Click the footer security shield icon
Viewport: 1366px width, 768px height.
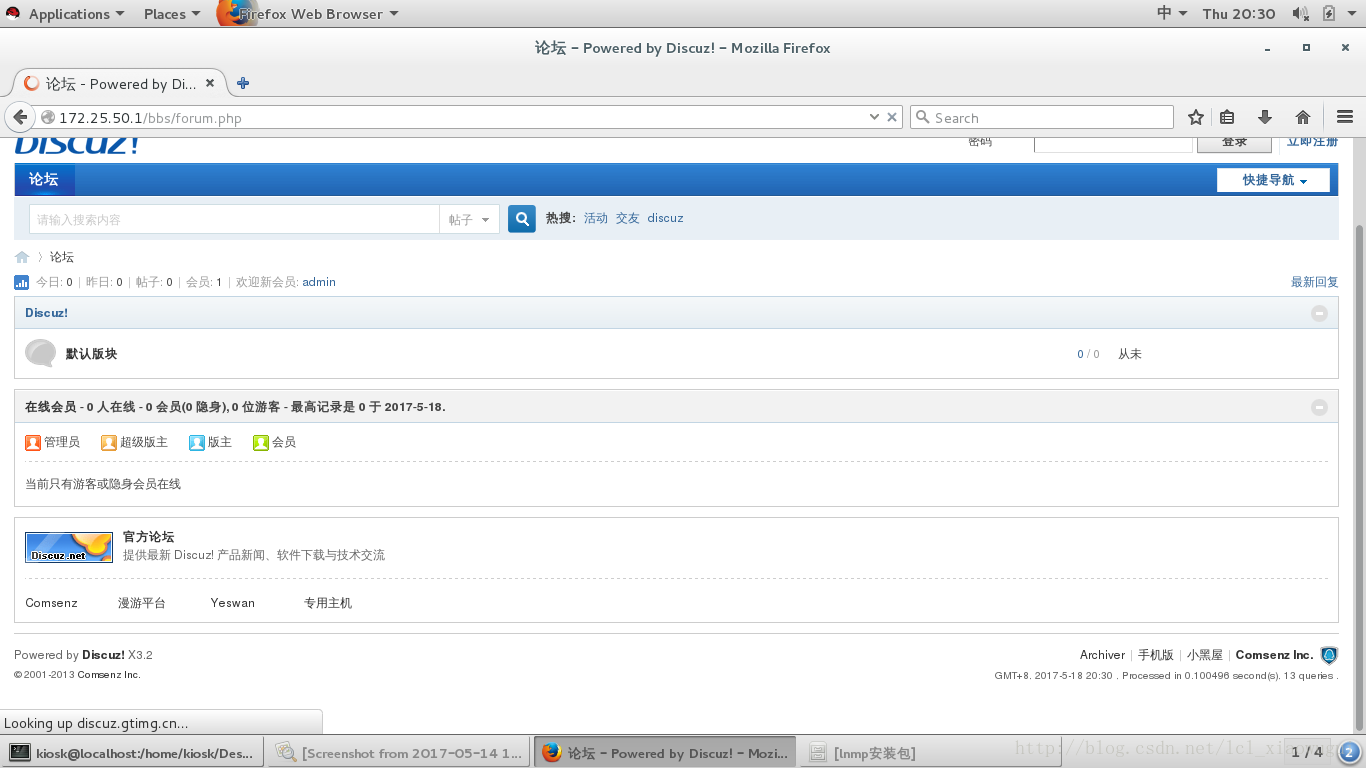click(x=1329, y=656)
